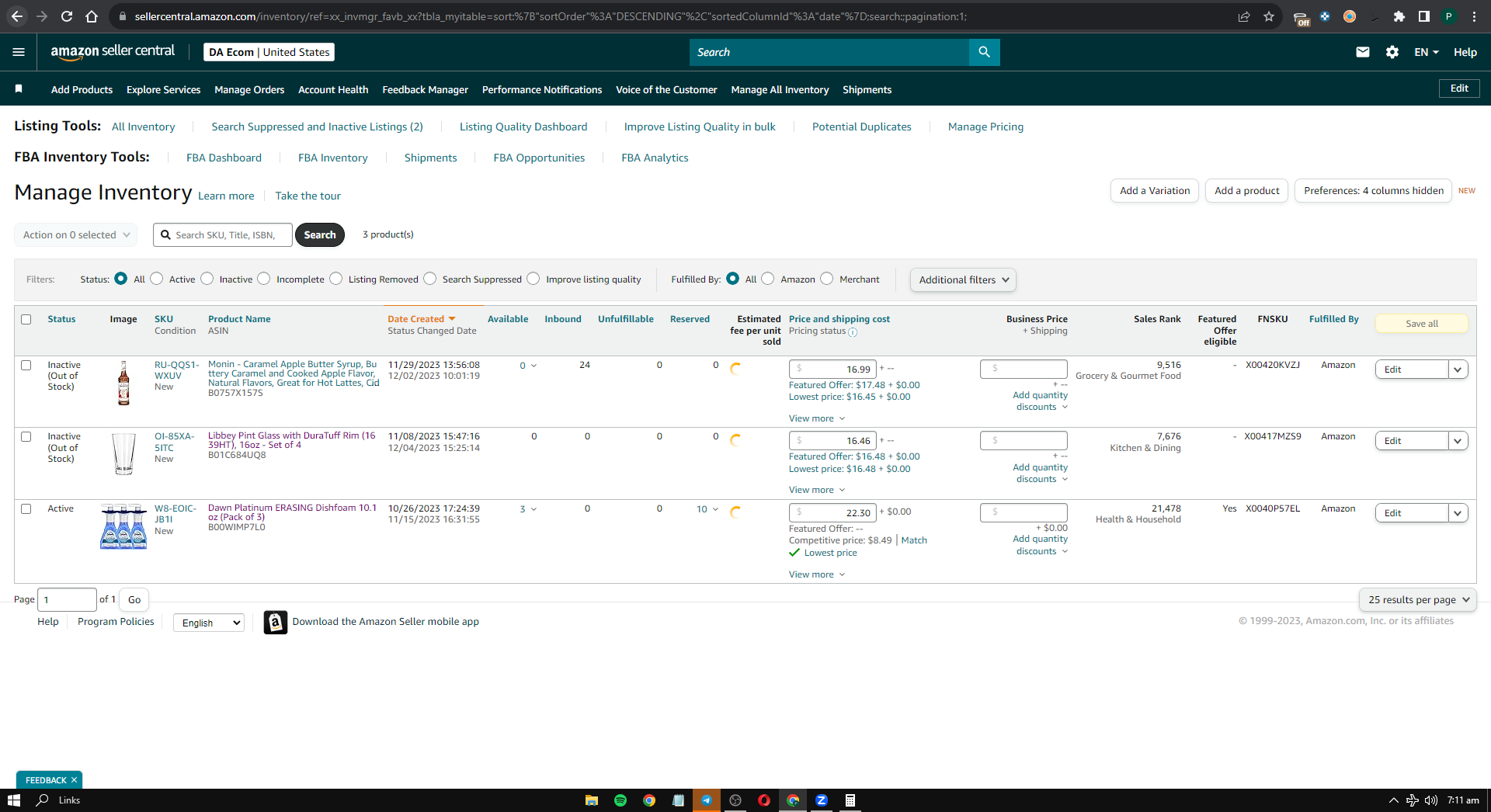Open the Action on 0 selected dropdown
Image resolution: width=1491 pixels, height=812 pixels.
pyautogui.click(x=75, y=234)
